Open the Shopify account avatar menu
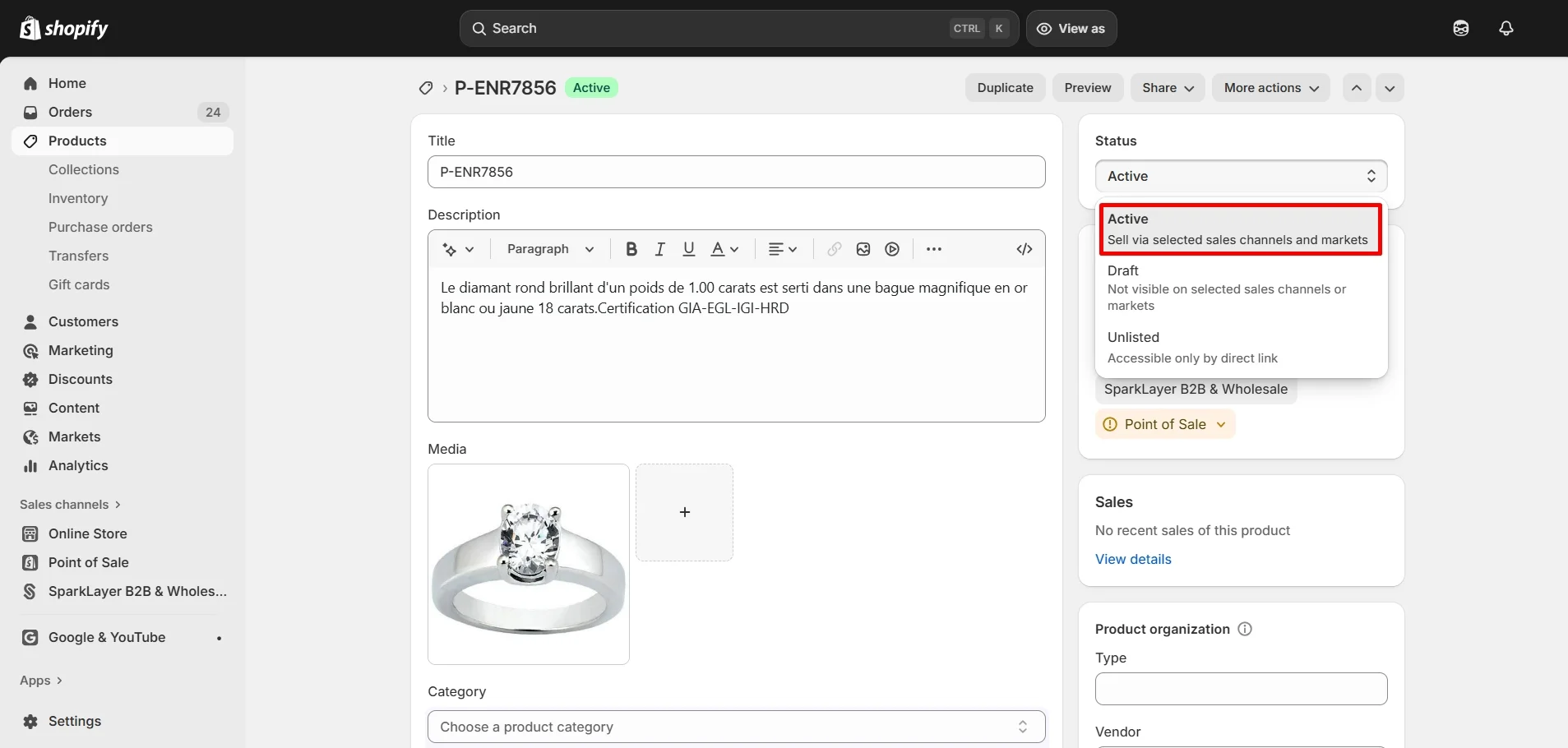The width and height of the screenshot is (1568, 748). [x=1461, y=28]
